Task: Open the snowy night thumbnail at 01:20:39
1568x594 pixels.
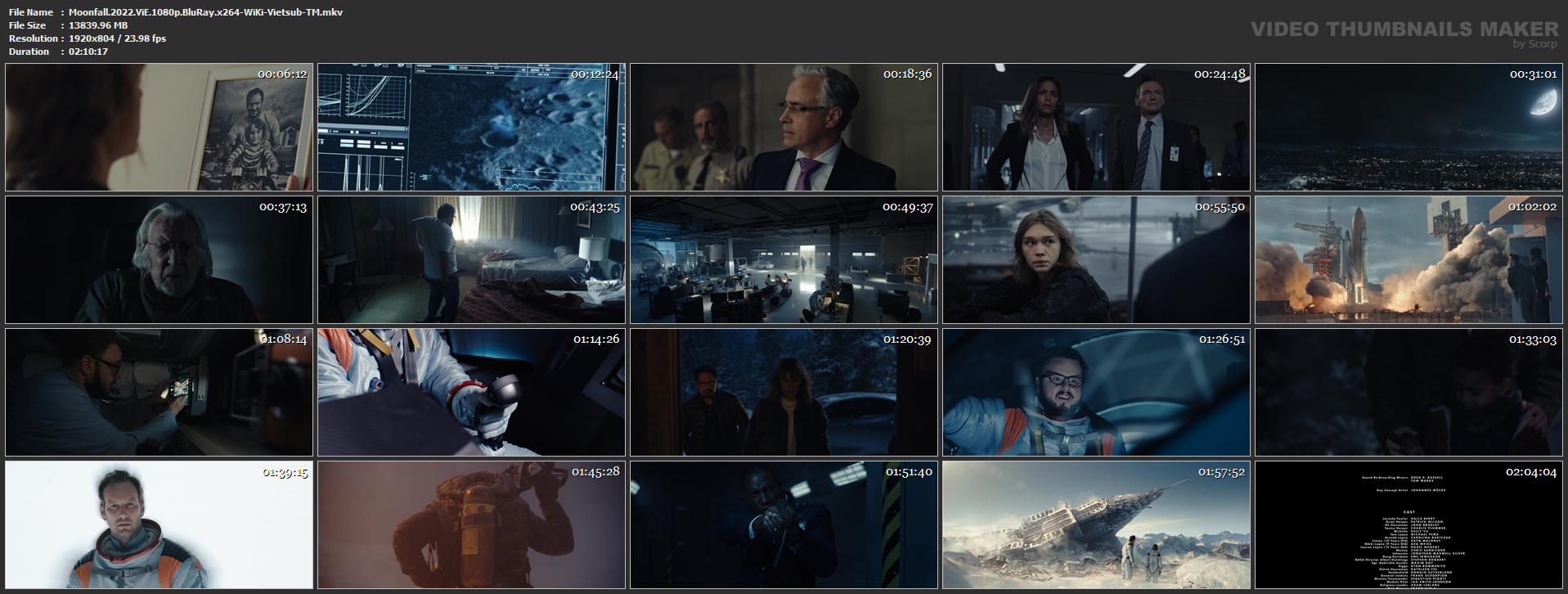Action: [x=784, y=393]
